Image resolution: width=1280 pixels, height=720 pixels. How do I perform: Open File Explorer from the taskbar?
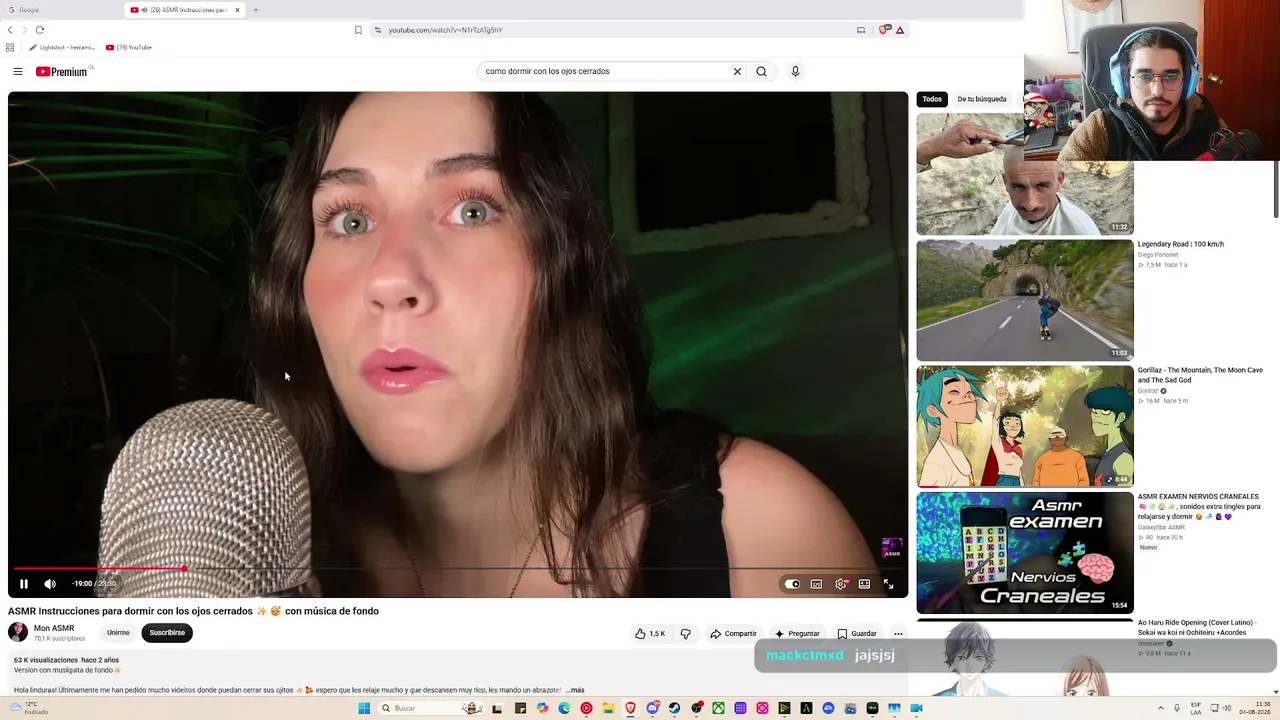(608, 708)
